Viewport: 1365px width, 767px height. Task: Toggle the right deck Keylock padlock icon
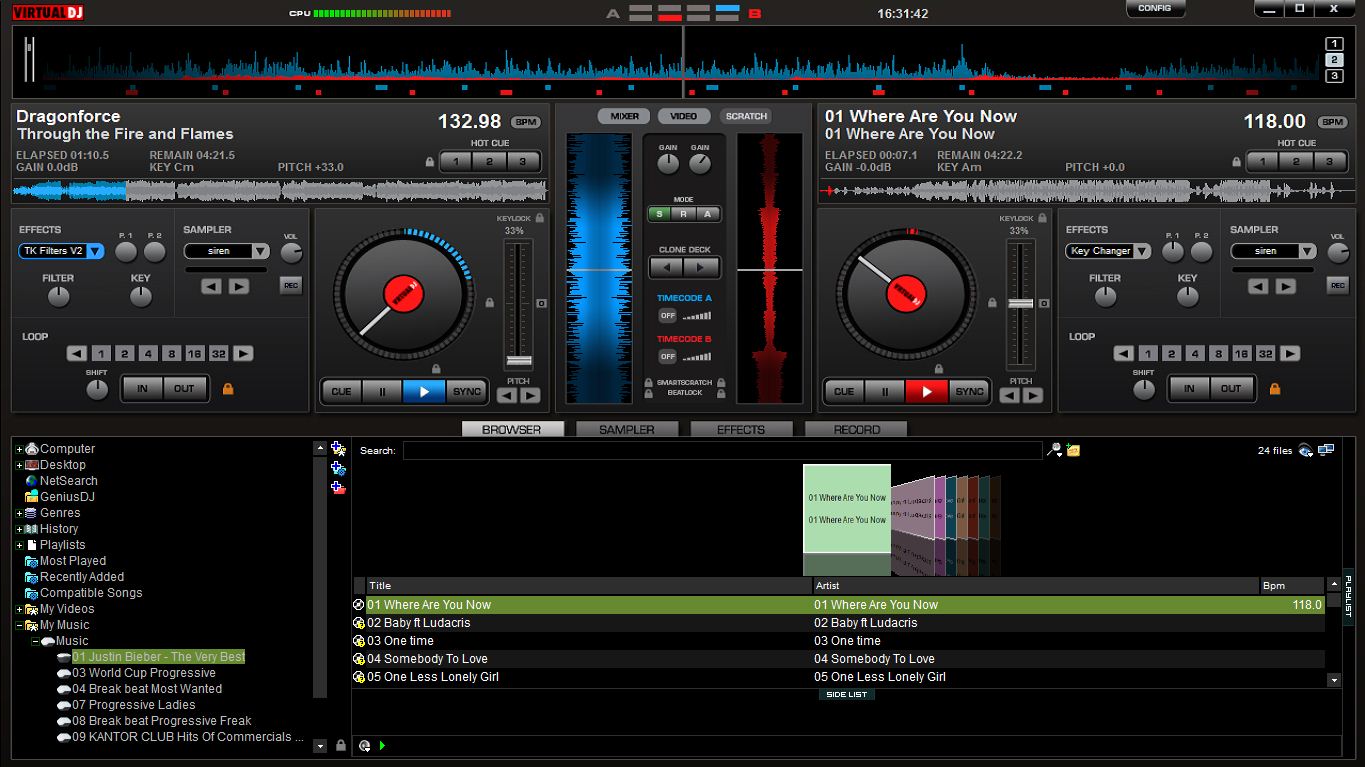(1040, 218)
